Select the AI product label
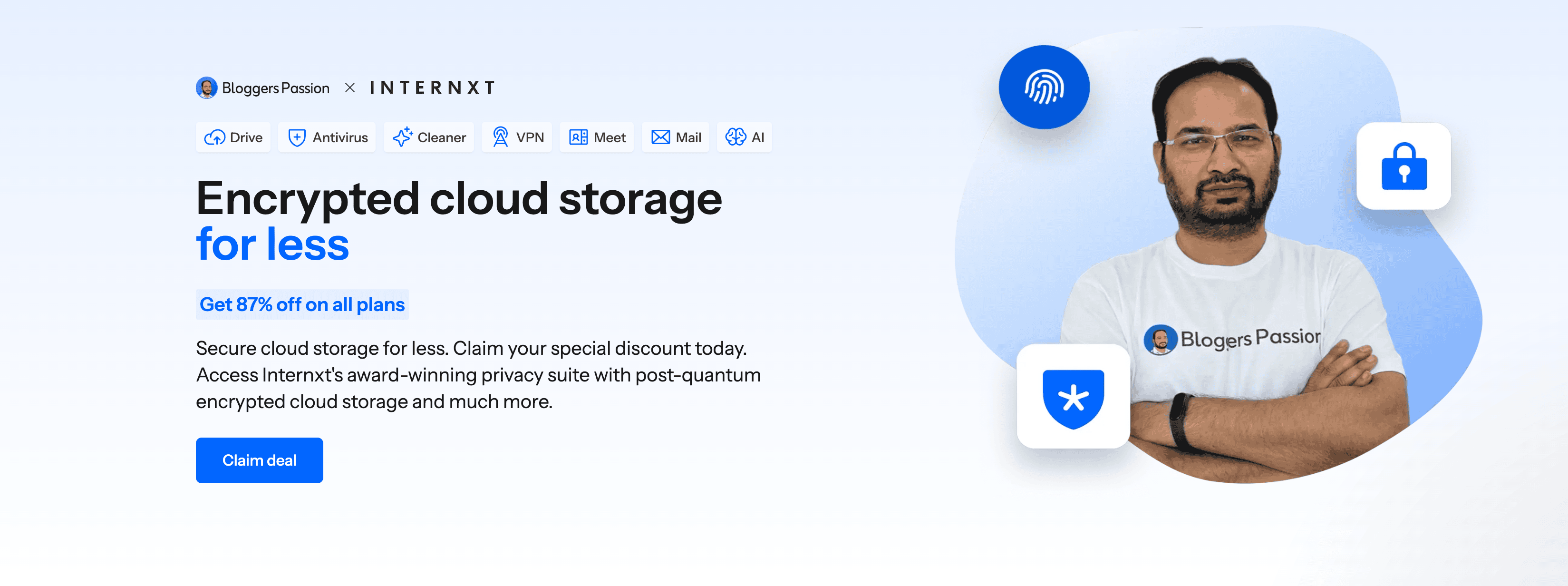1568x586 pixels. [758, 137]
